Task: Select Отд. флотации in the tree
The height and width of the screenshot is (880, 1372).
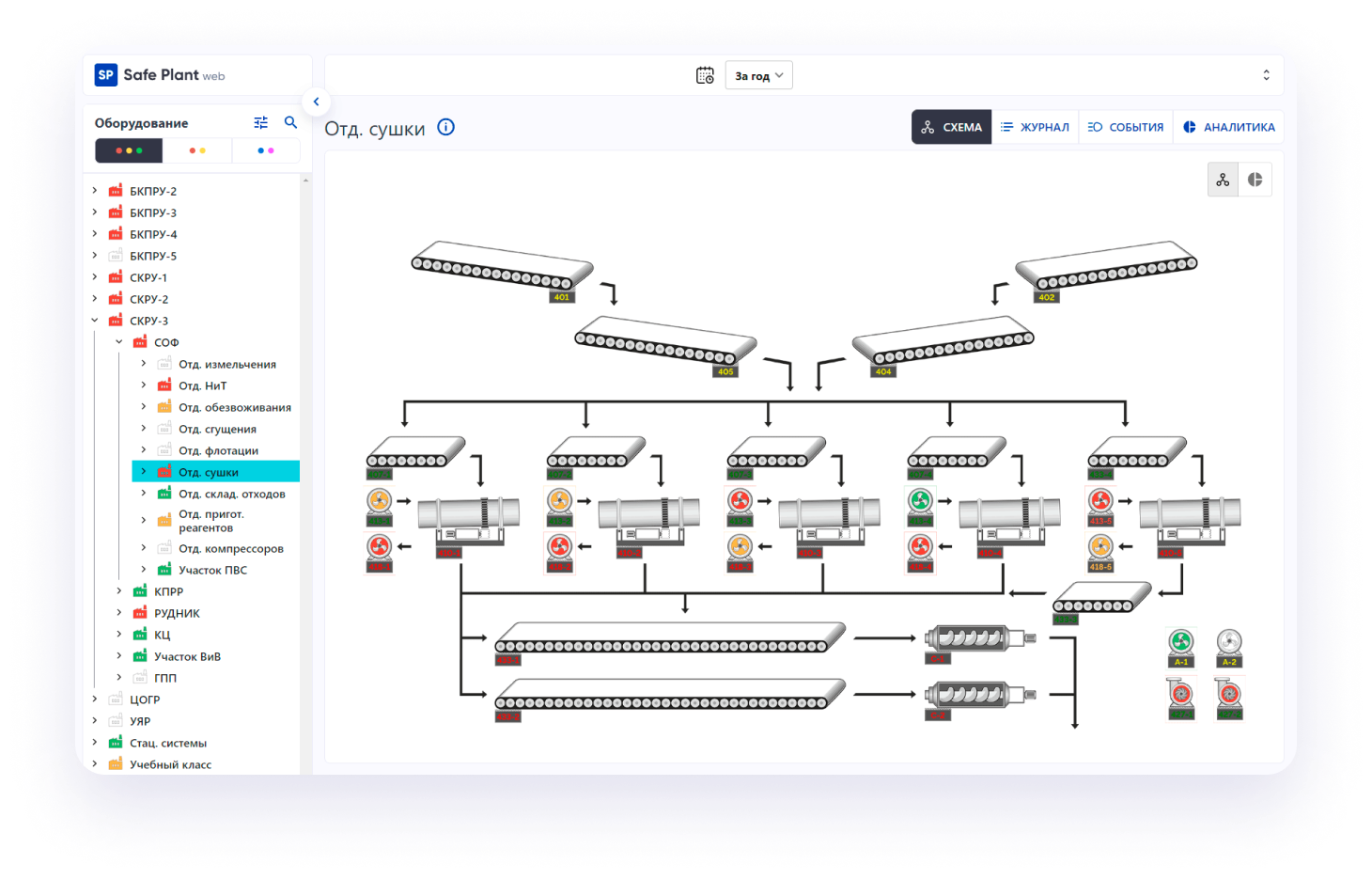Action: [x=218, y=450]
